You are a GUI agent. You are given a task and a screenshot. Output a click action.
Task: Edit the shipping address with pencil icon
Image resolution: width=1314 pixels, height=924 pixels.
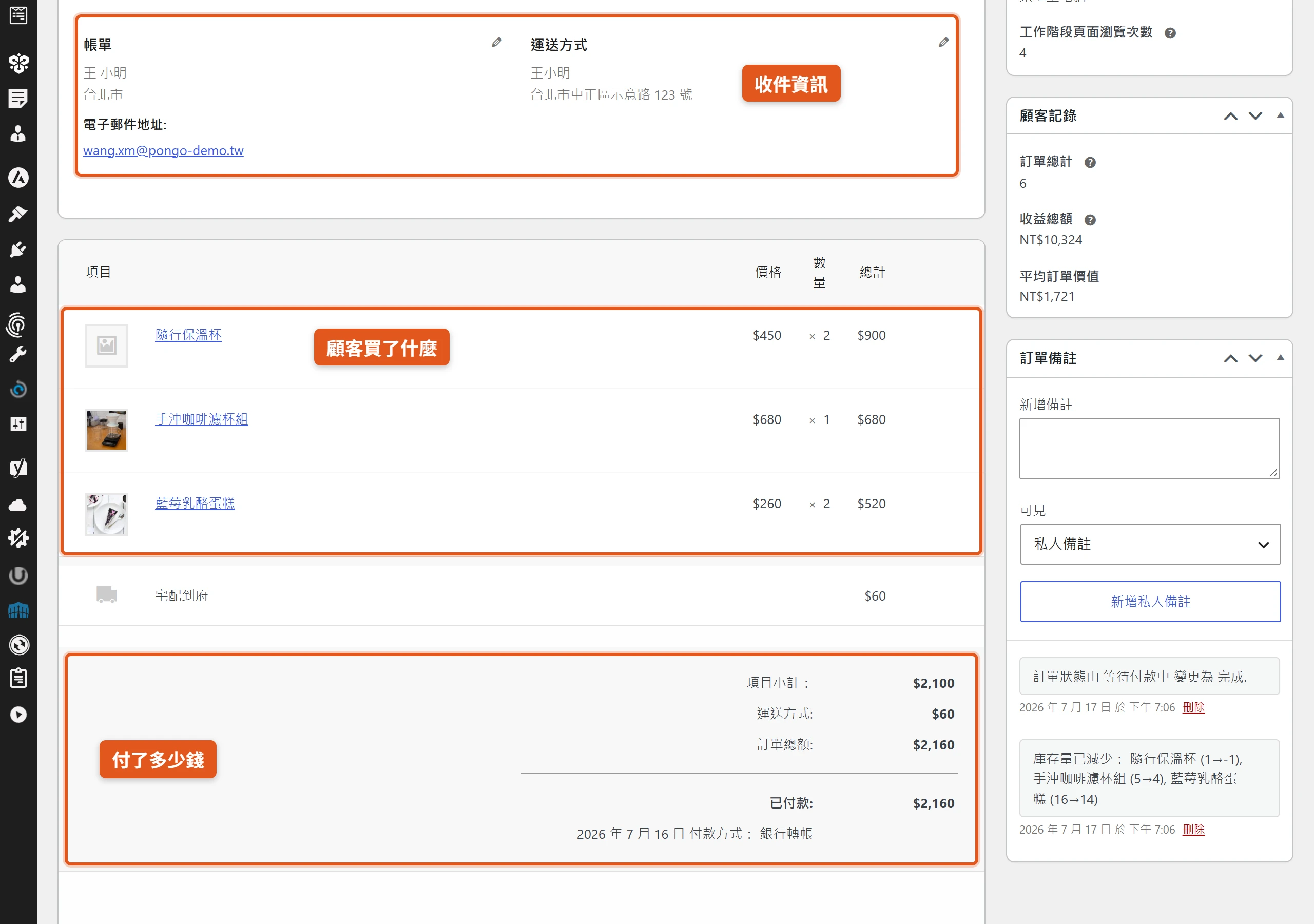pyautogui.click(x=944, y=43)
